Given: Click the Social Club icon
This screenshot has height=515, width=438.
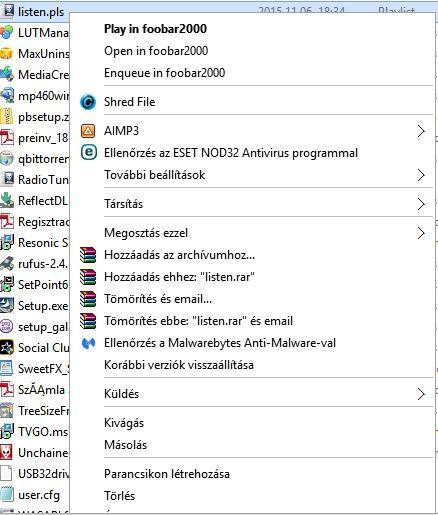Looking at the screenshot, I should tap(7, 348).
